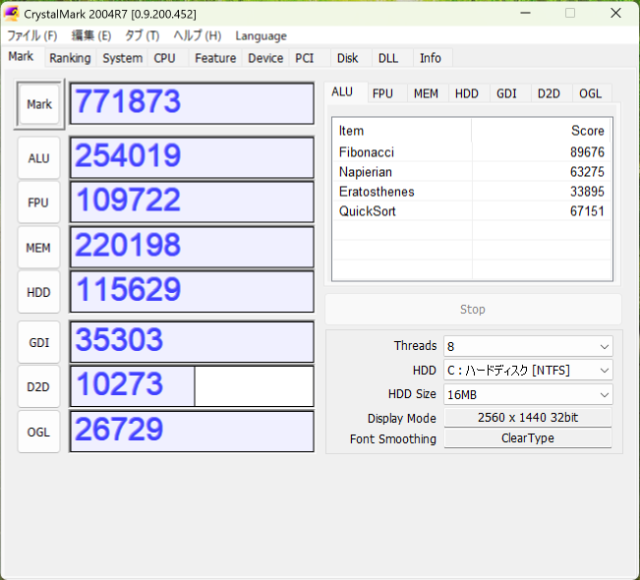Open the ファイル (F) menu
The width and height of the screenshot is (640, 580).
[32, 36]
